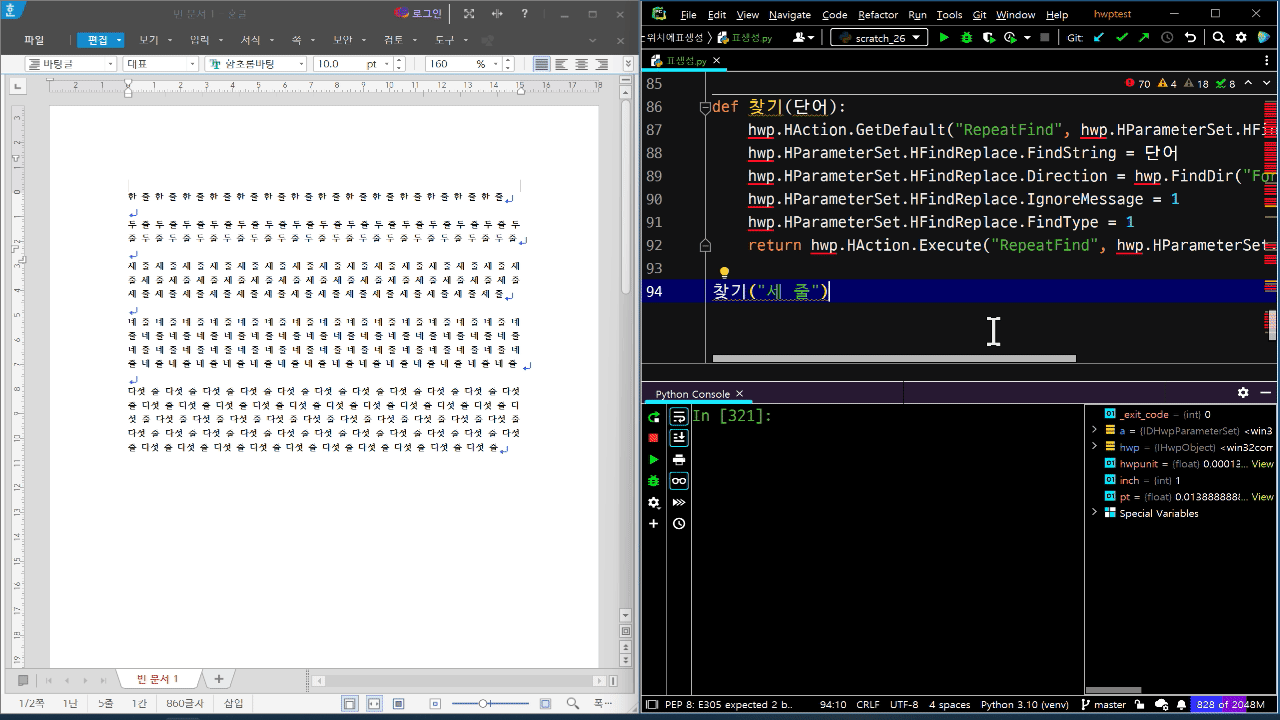Viewport: 1280px width, 720px height.
Task: Toggle justify alignment in Hangul toolbar
Action: [x=542, y=64]
